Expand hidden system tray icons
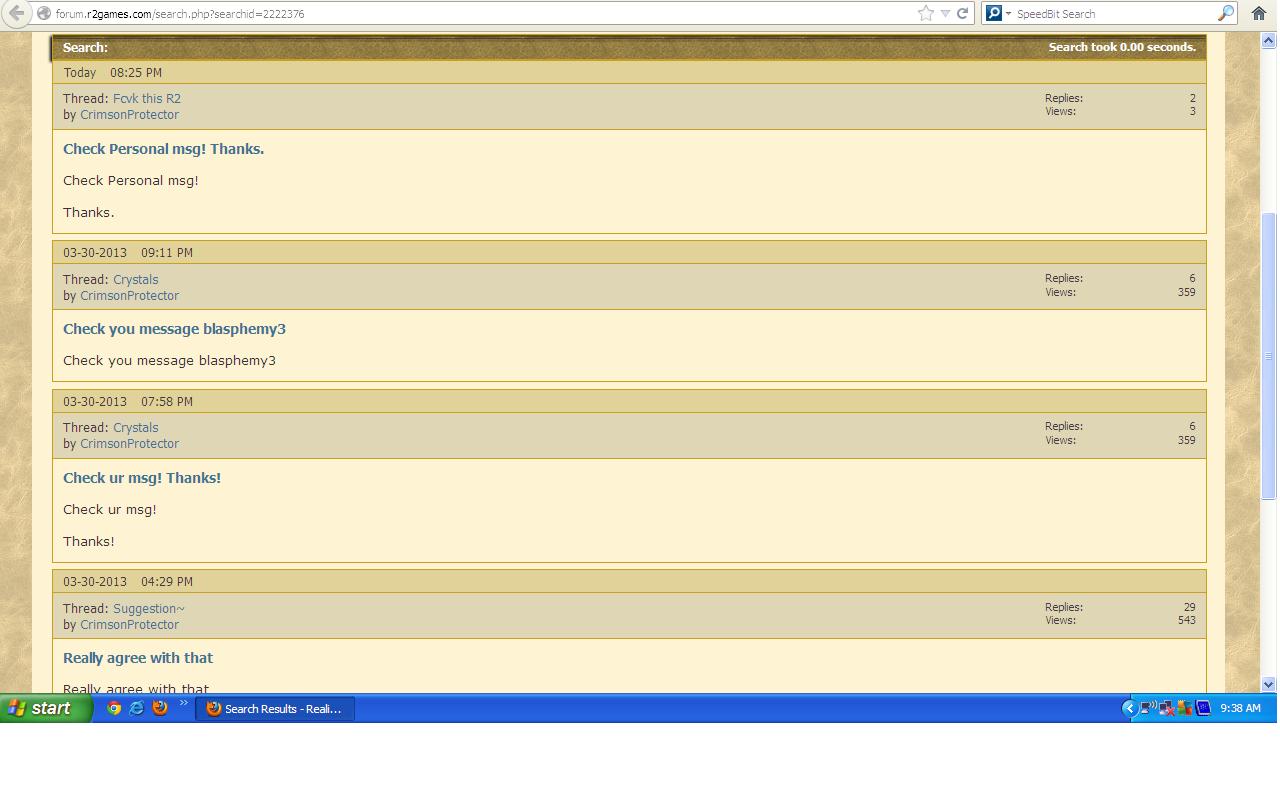 coord(1129,708)
